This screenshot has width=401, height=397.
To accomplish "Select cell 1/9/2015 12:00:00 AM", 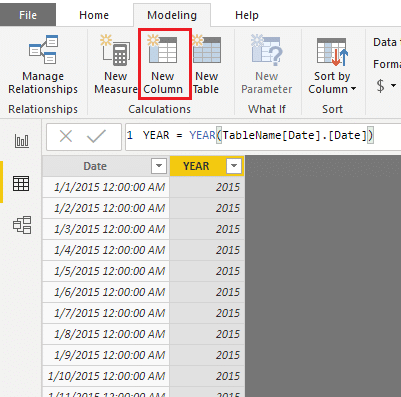I will coord(106,355).
